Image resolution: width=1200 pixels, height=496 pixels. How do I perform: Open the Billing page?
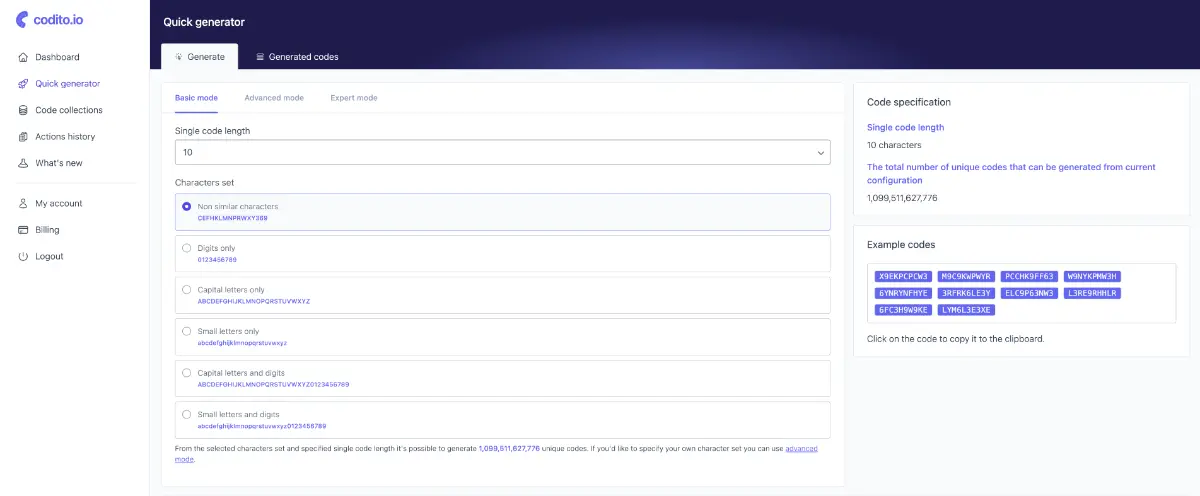pyautogui.click(x=47, y=230)
